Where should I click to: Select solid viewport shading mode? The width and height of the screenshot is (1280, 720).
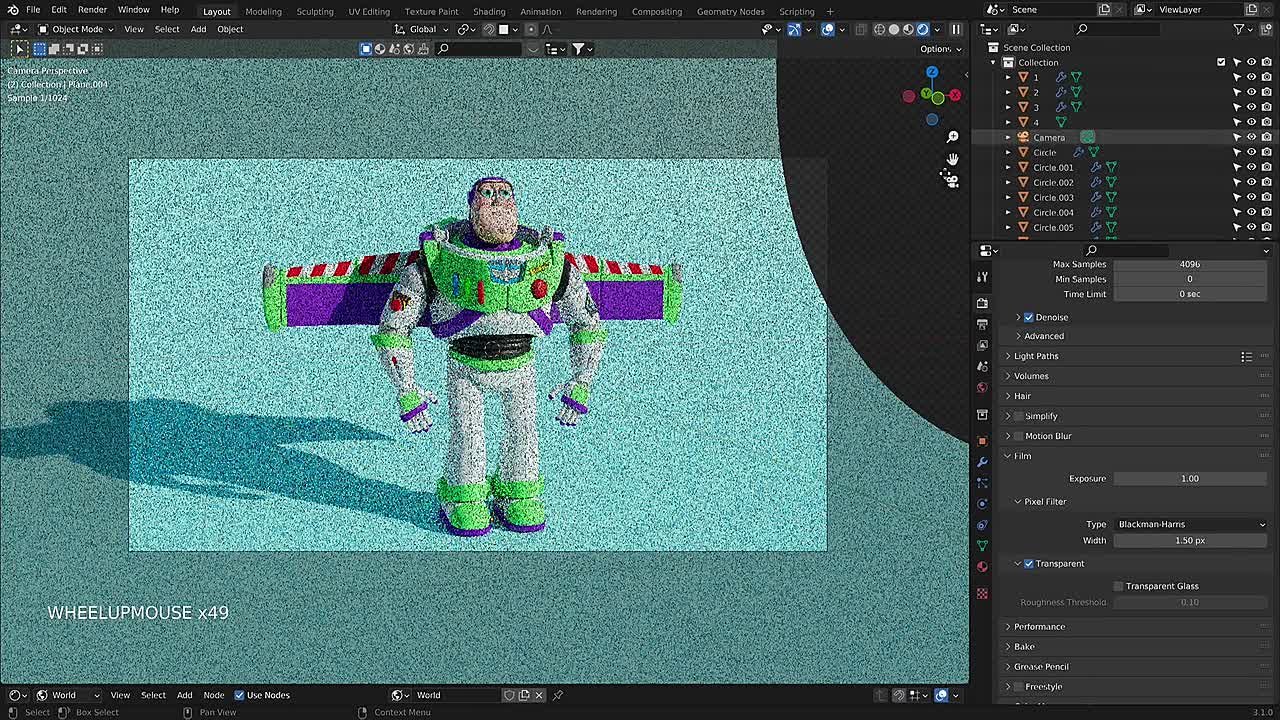894,29
